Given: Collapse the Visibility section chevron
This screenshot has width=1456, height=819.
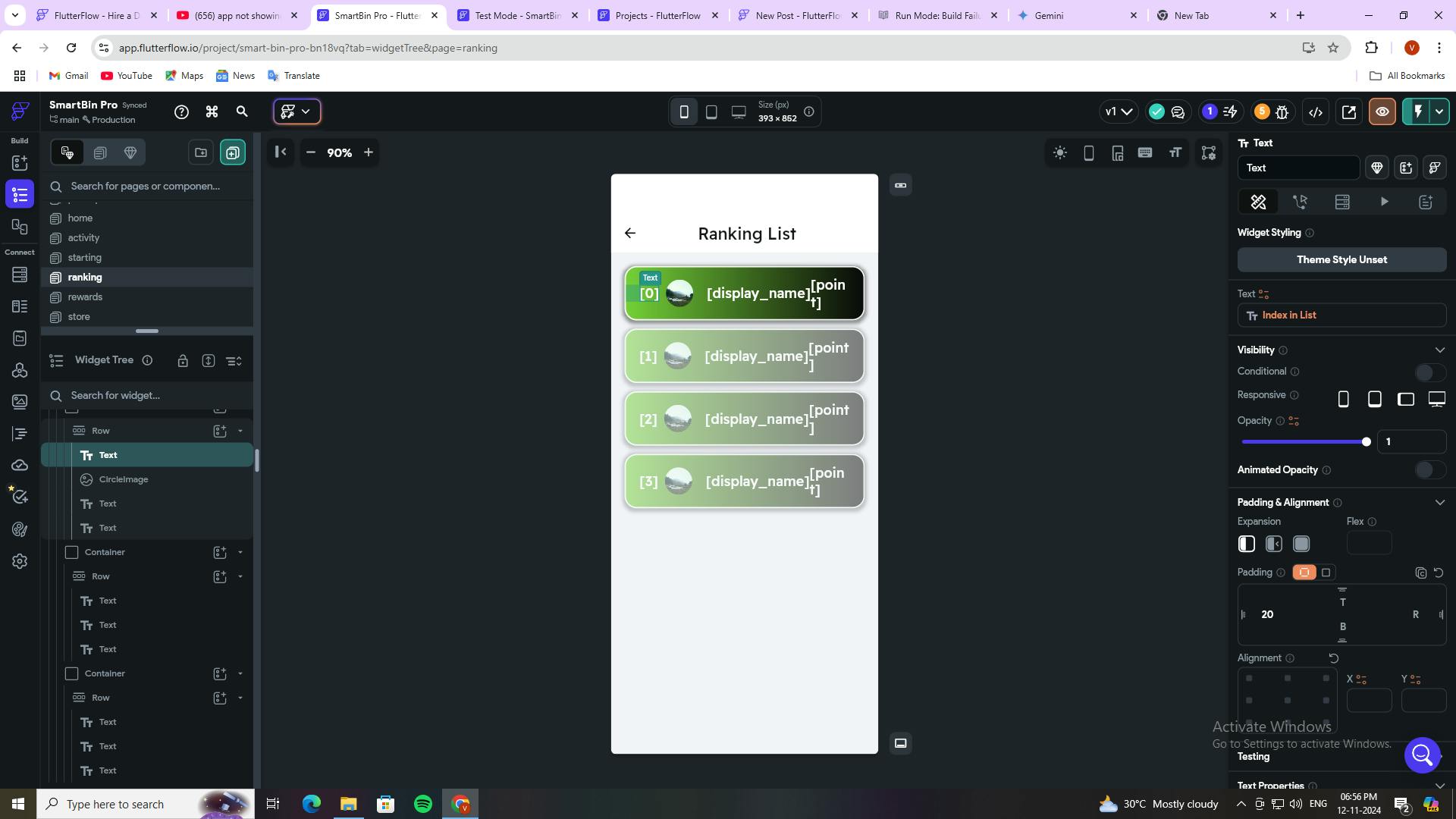Looking at the screenshot, I should [1439, 350].
